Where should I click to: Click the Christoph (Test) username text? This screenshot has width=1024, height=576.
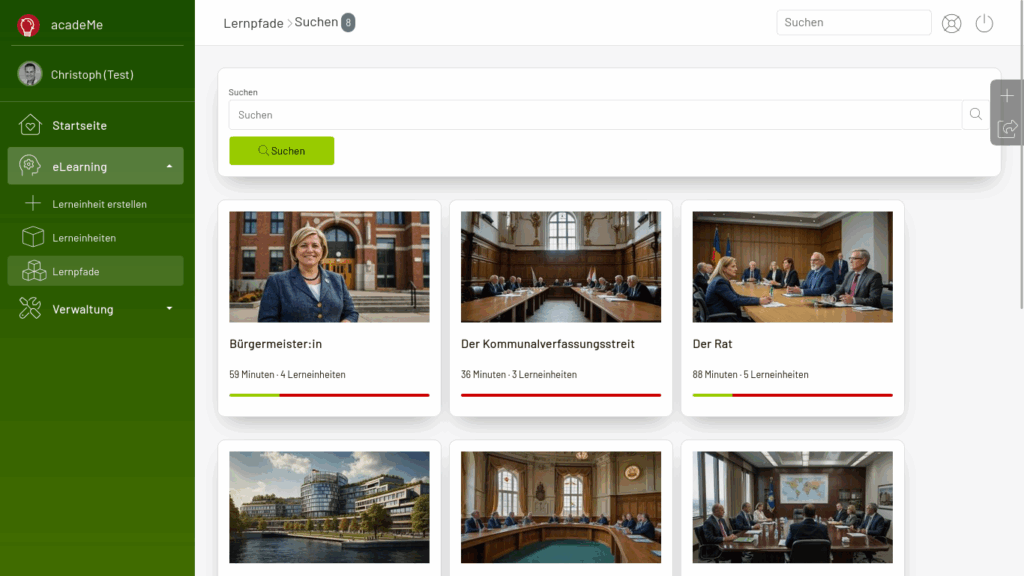[x=92, y=74]
